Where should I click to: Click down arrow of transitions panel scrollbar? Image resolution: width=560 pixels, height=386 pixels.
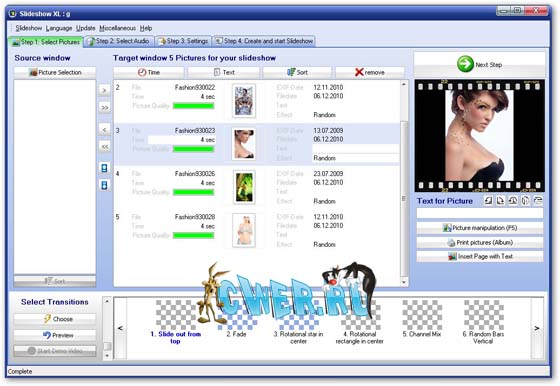click(x=107, y=356)
